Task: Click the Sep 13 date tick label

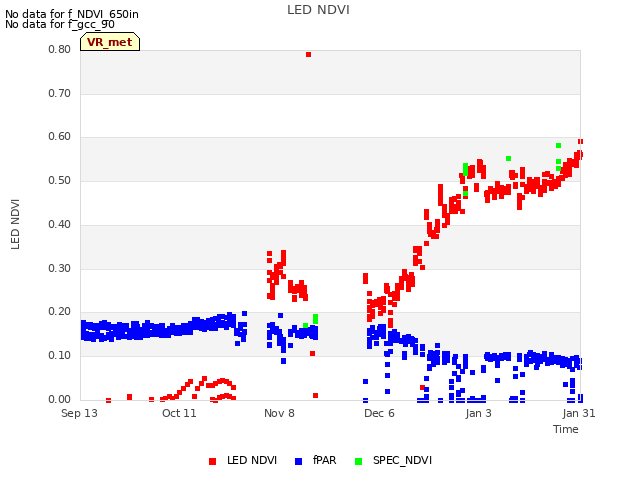Action: (79, 413)
